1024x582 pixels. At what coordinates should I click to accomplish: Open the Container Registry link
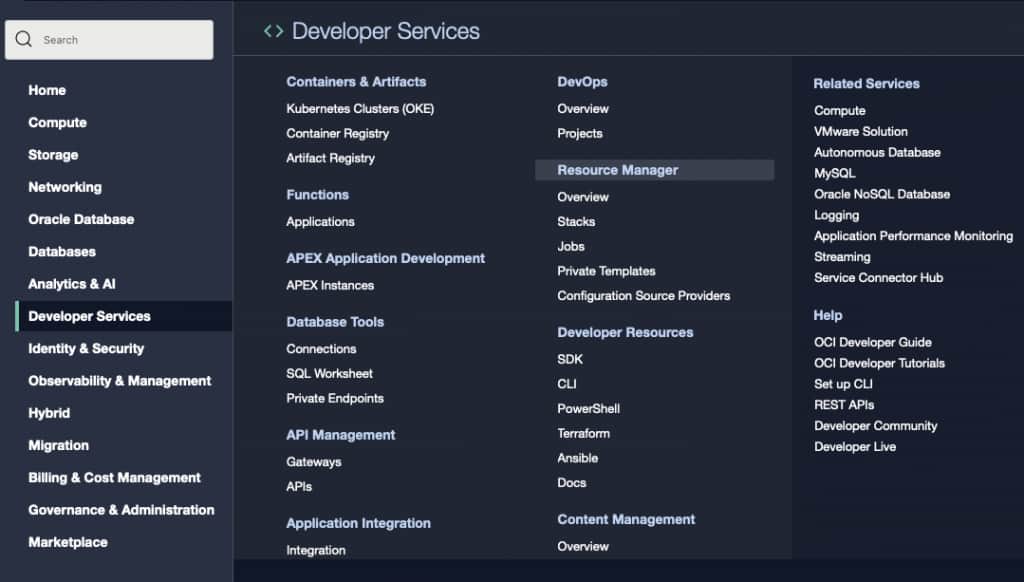(338, 133)
